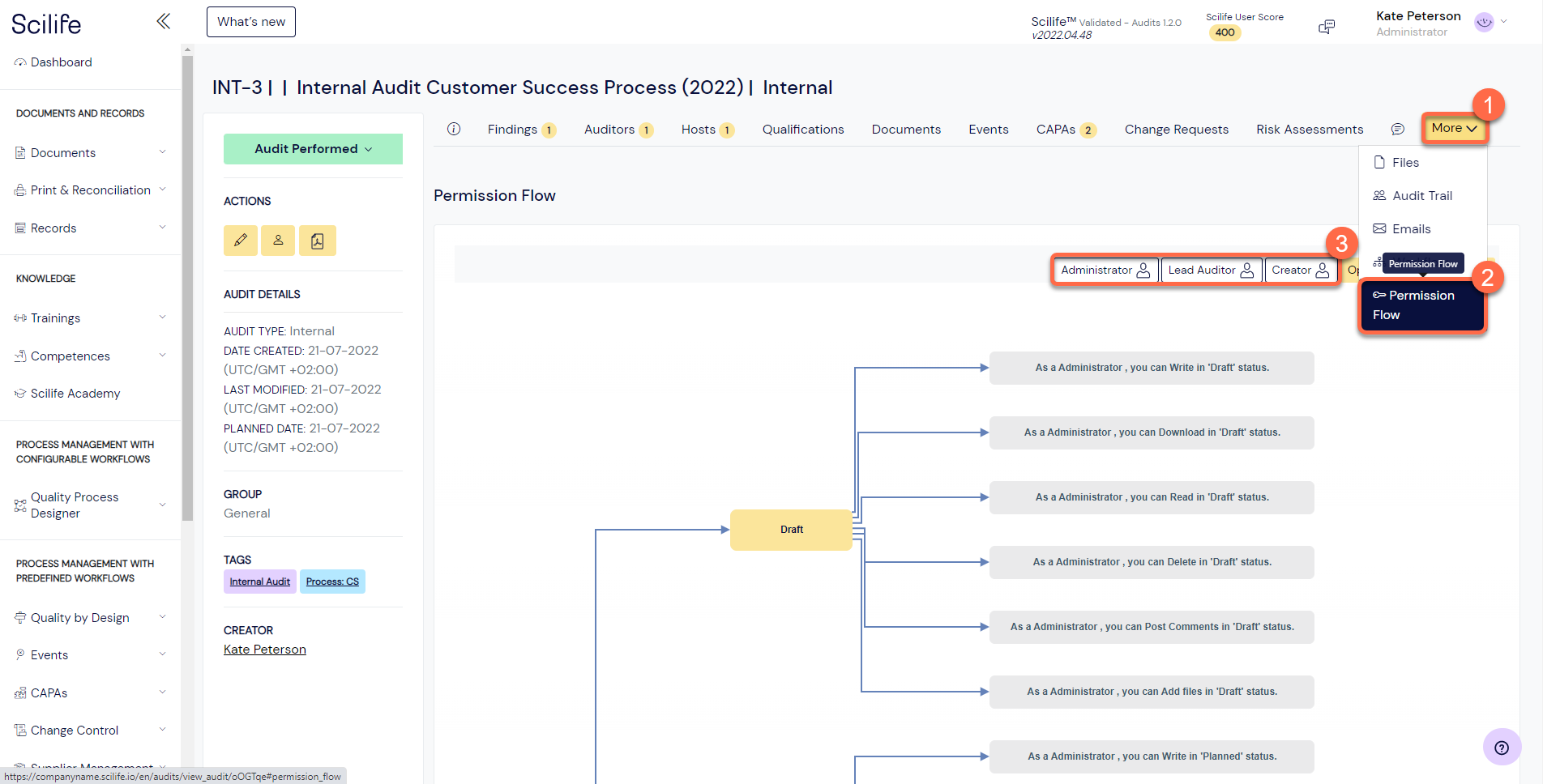This screenshot has height=784, width=1543.
Task: Click the assign user action icon
Action: [x=278, y=241]
